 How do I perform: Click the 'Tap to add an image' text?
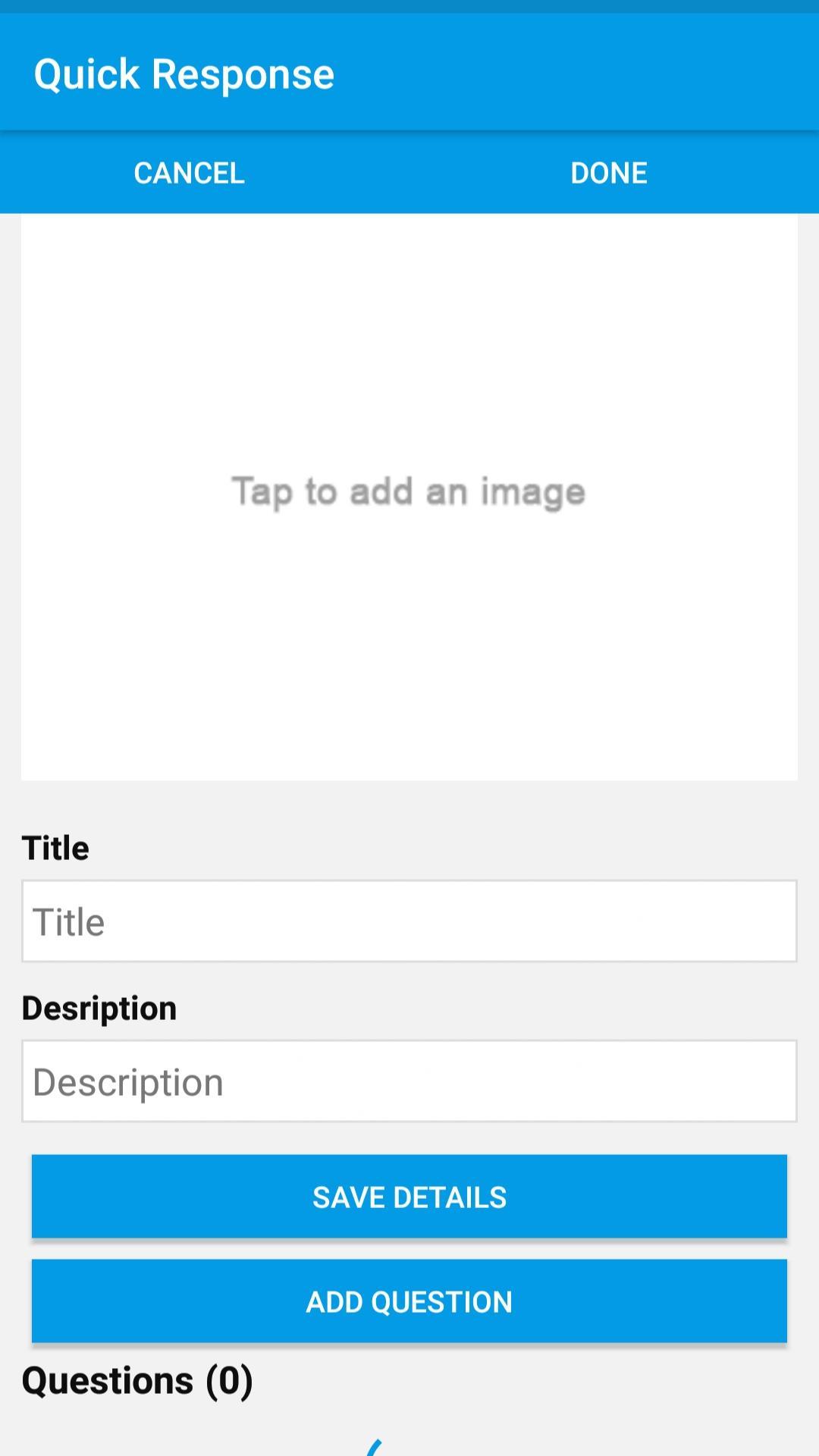409,492
